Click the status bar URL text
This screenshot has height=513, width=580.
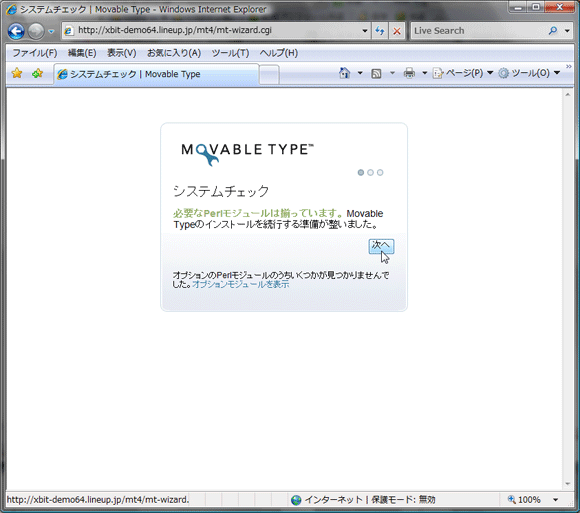[98, 500]
